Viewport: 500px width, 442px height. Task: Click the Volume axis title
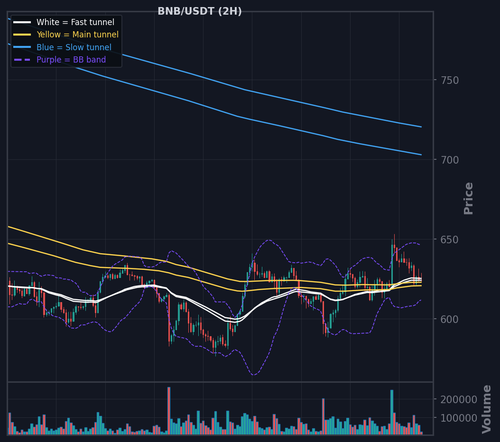tap(487, 409)
